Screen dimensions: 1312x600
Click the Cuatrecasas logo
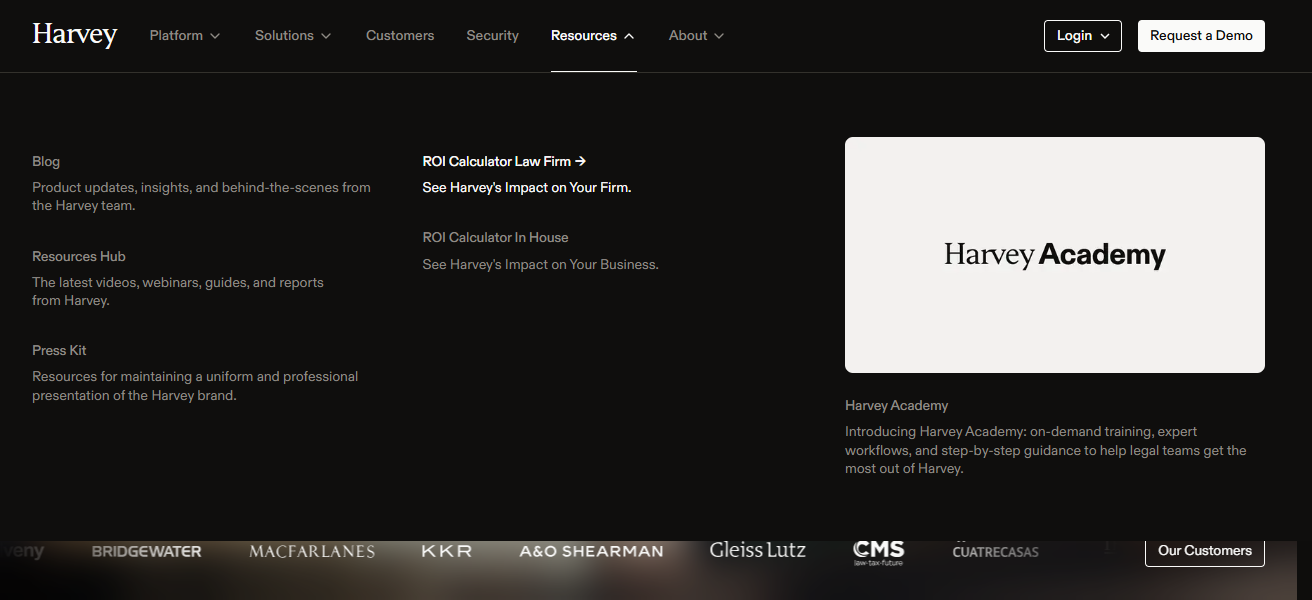(995, 551)
